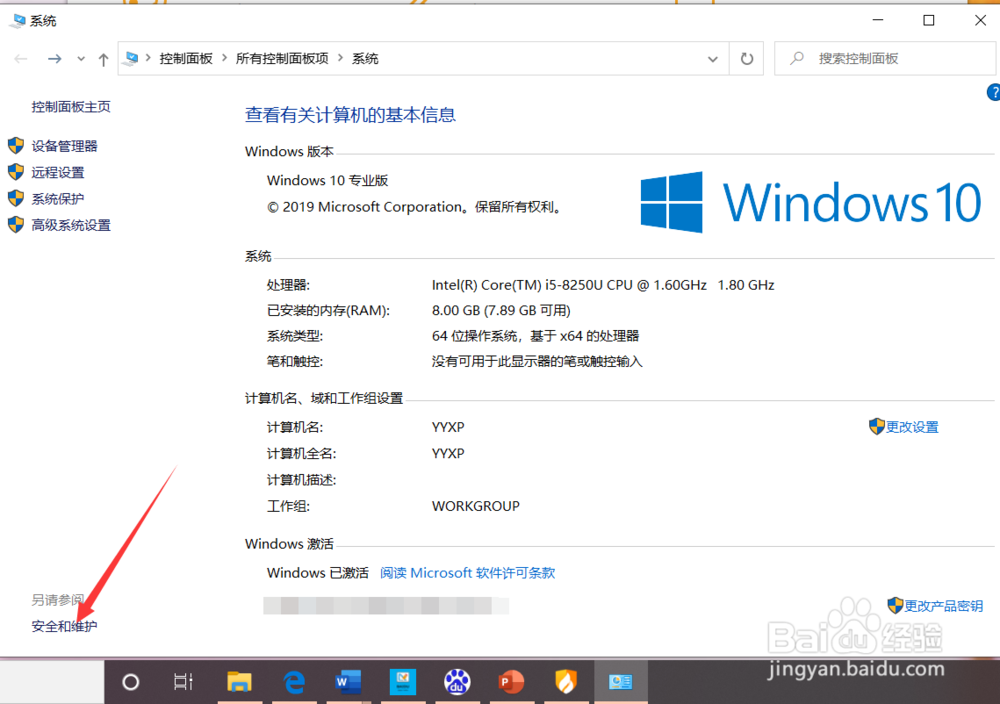1000x704 pixels.
Task: Open PowerPoint from the taskbar
Action: pos(511,682)
